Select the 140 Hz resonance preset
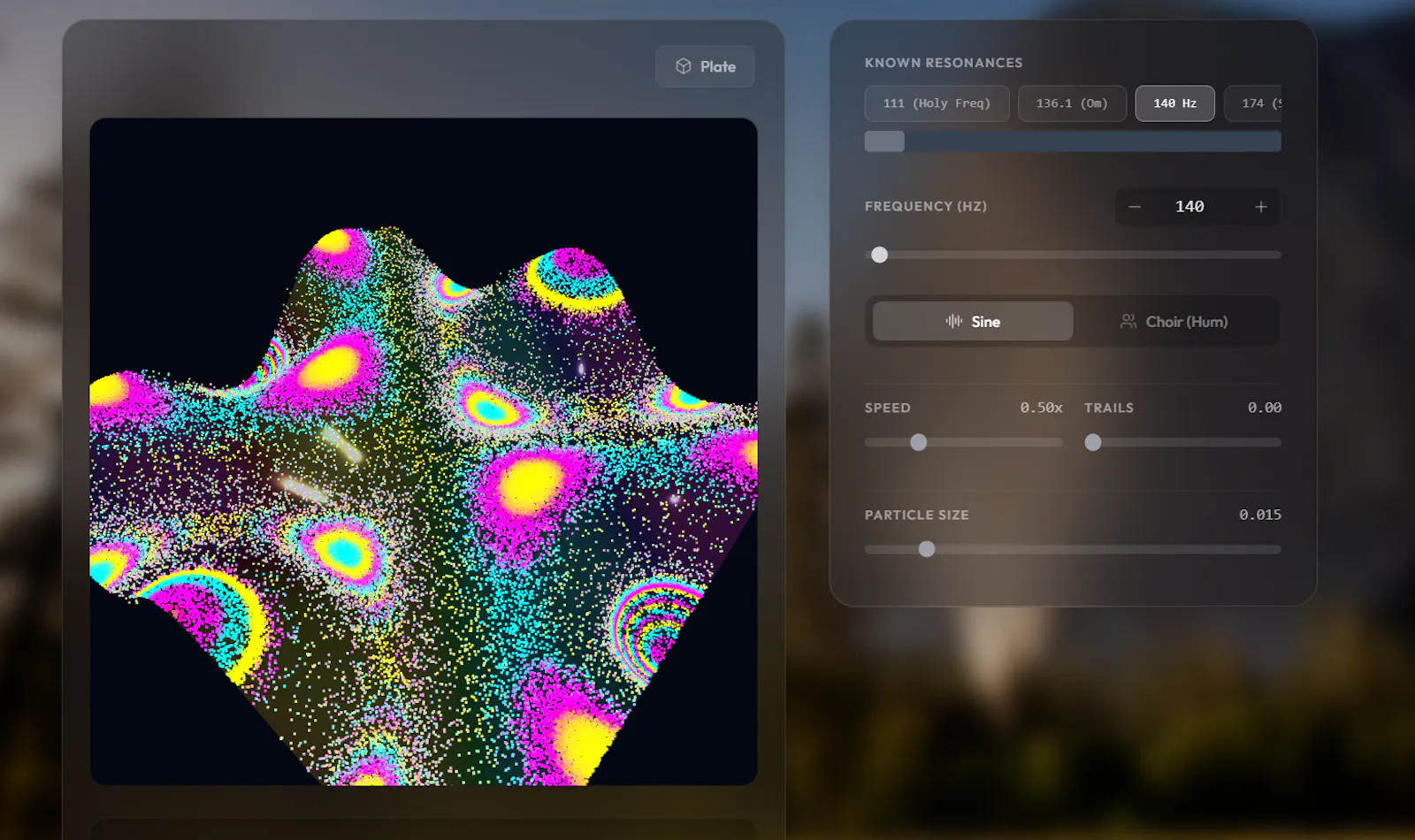The height and width of the screenshot is (840, 1415). pyautogui.click(x=1174, y=103)
